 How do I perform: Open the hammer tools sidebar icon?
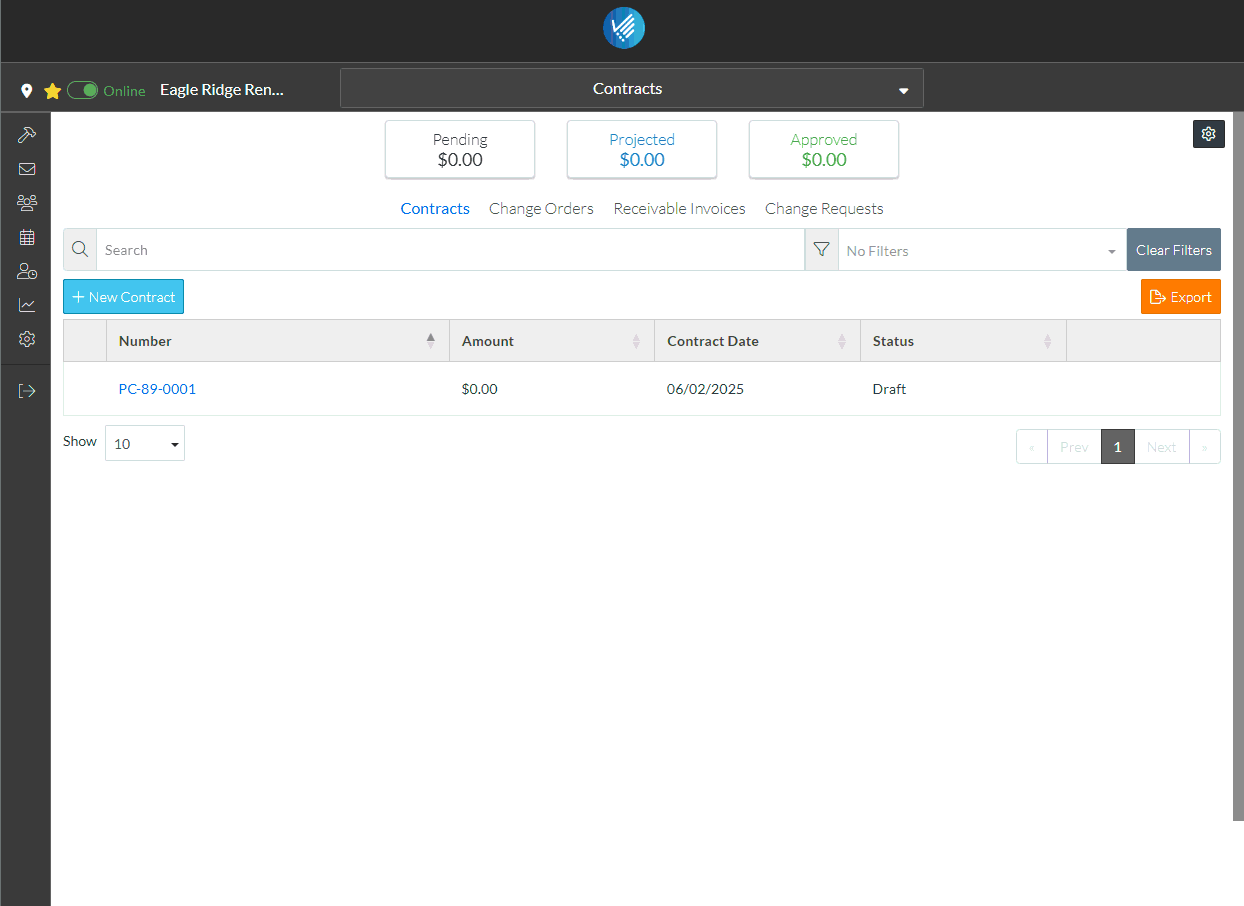[x=27, y=134]
